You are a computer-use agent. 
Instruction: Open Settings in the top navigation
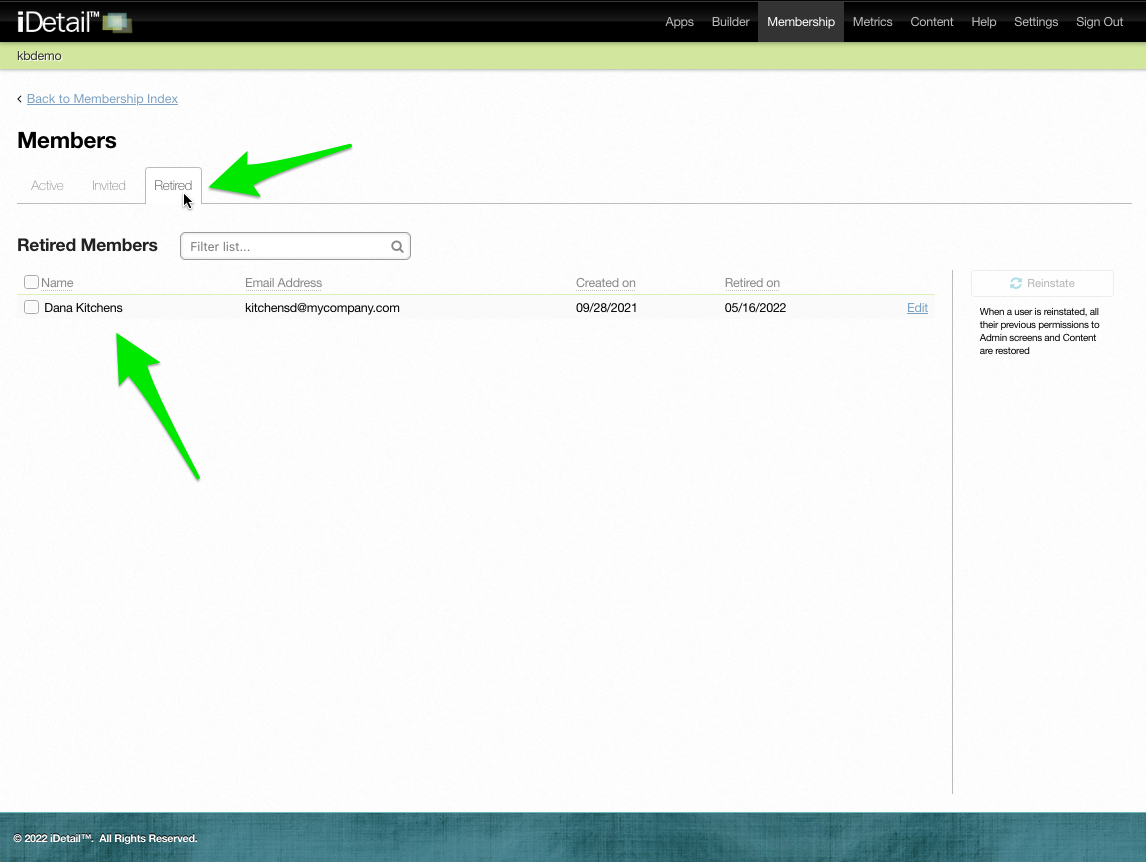coord(1035,22)
